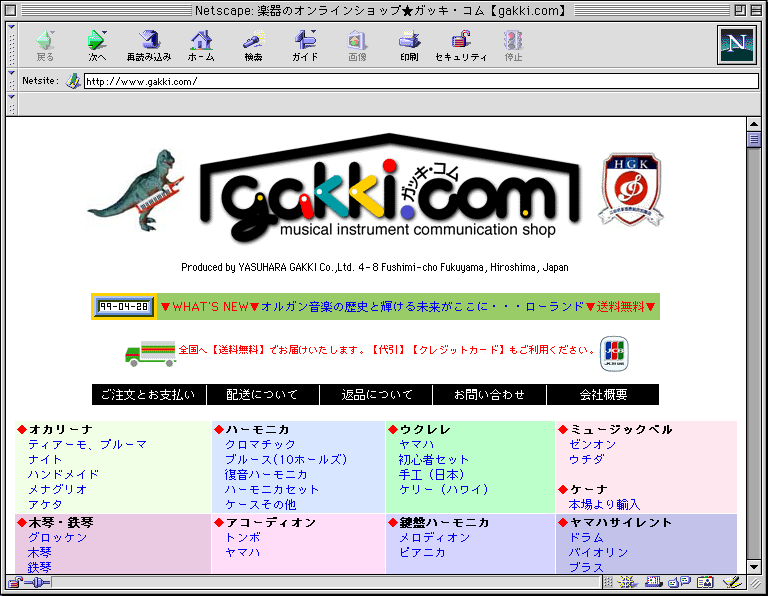Open ナイト ocarina link
768x596 pixels.
pyautogui.click(x=45, y=459)
